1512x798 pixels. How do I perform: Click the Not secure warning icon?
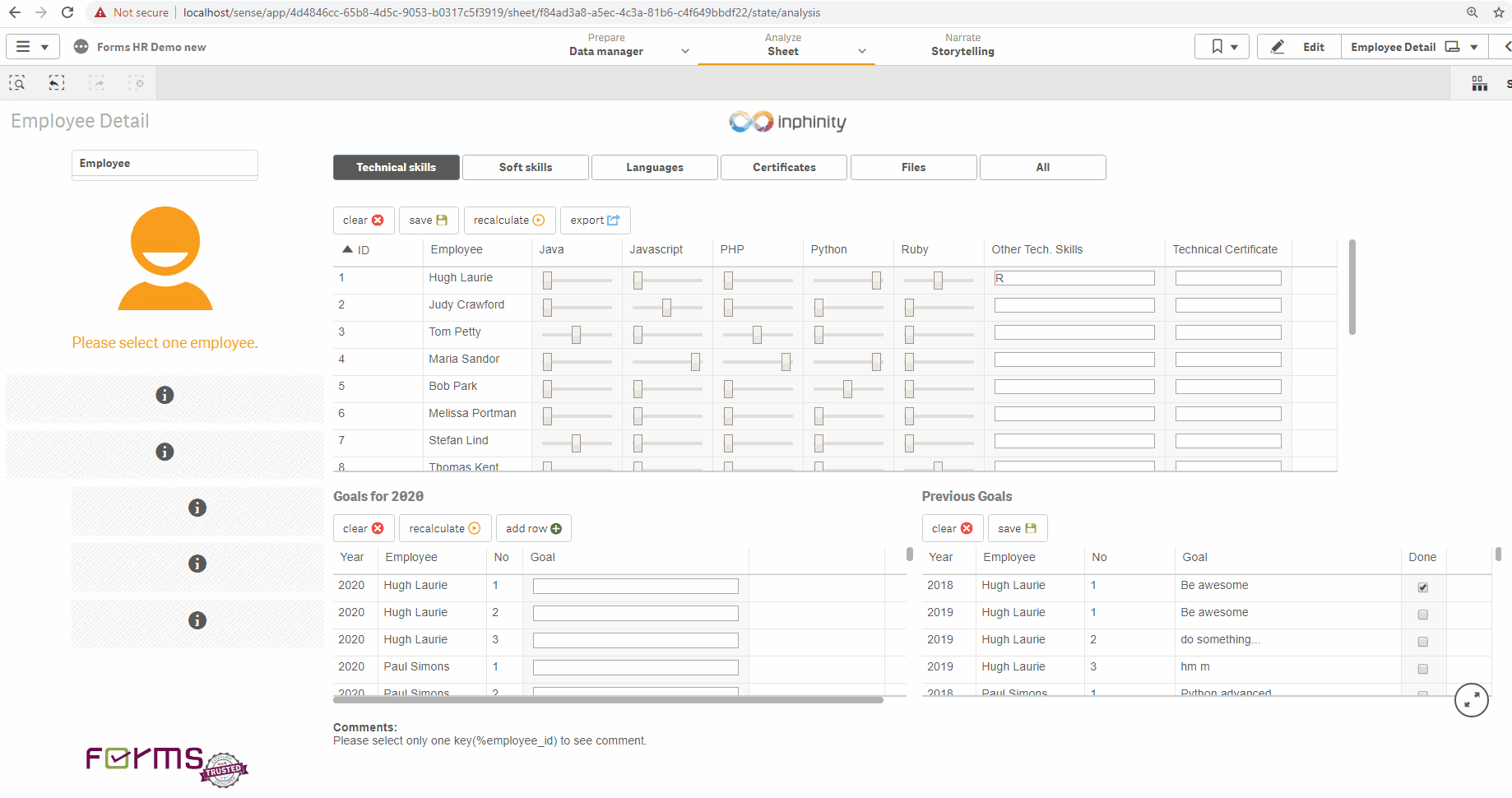(x=100, y=12)
